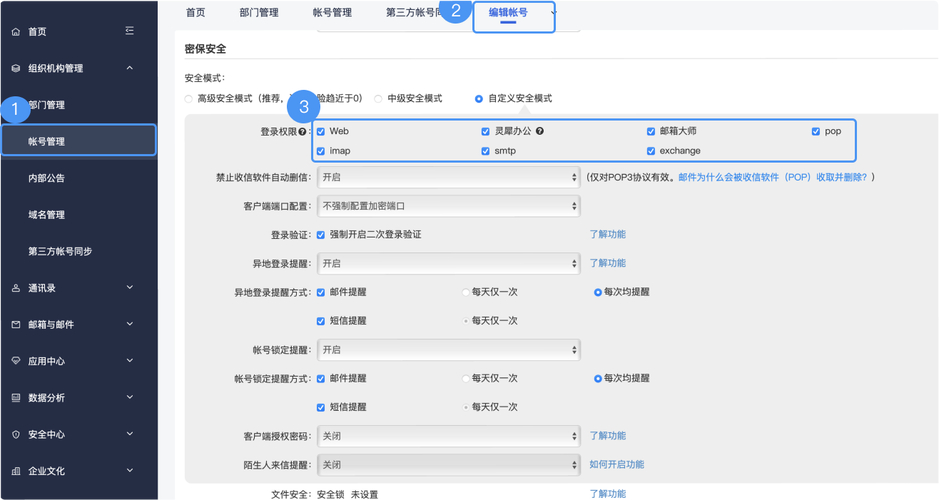Open the 禁止收信软件自动删信 dropdown
The height and width of the screenshot is (500, 939).
[448, 177]
